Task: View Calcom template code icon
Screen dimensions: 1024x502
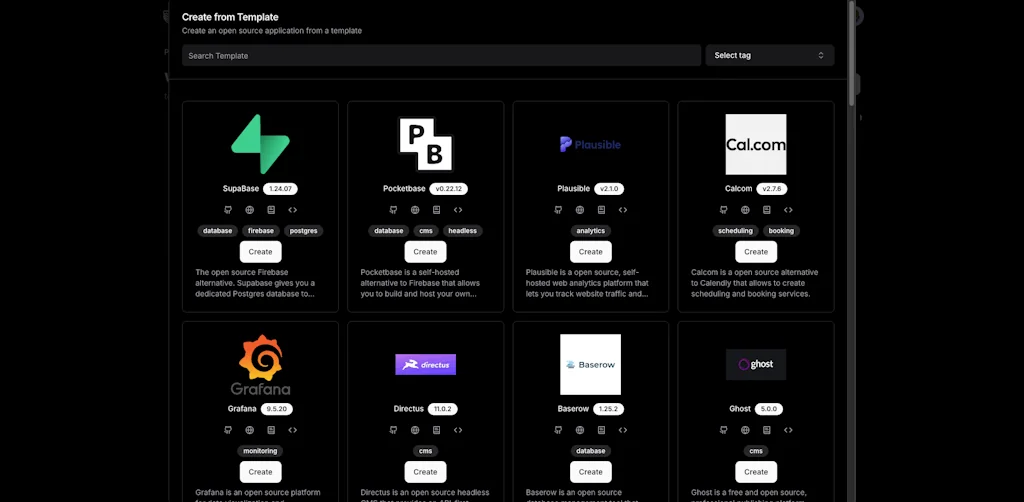Action: point(788,210)
